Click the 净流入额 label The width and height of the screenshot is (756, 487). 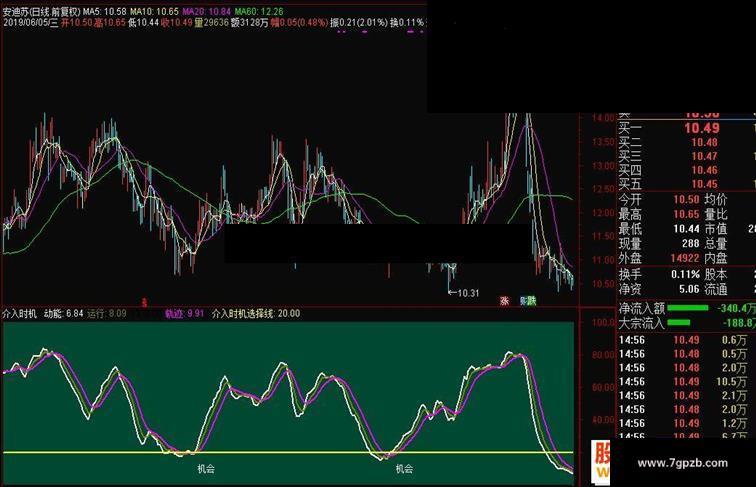[642, 308]
